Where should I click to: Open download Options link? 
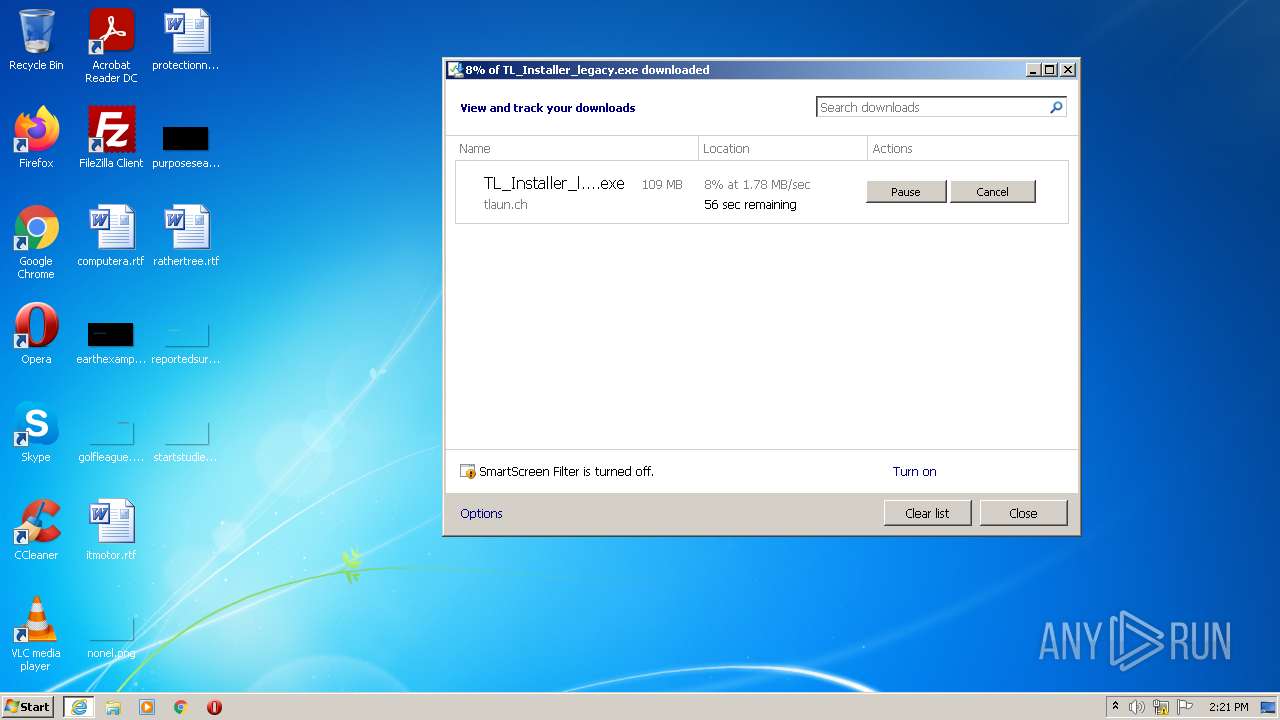coord(481,513)
